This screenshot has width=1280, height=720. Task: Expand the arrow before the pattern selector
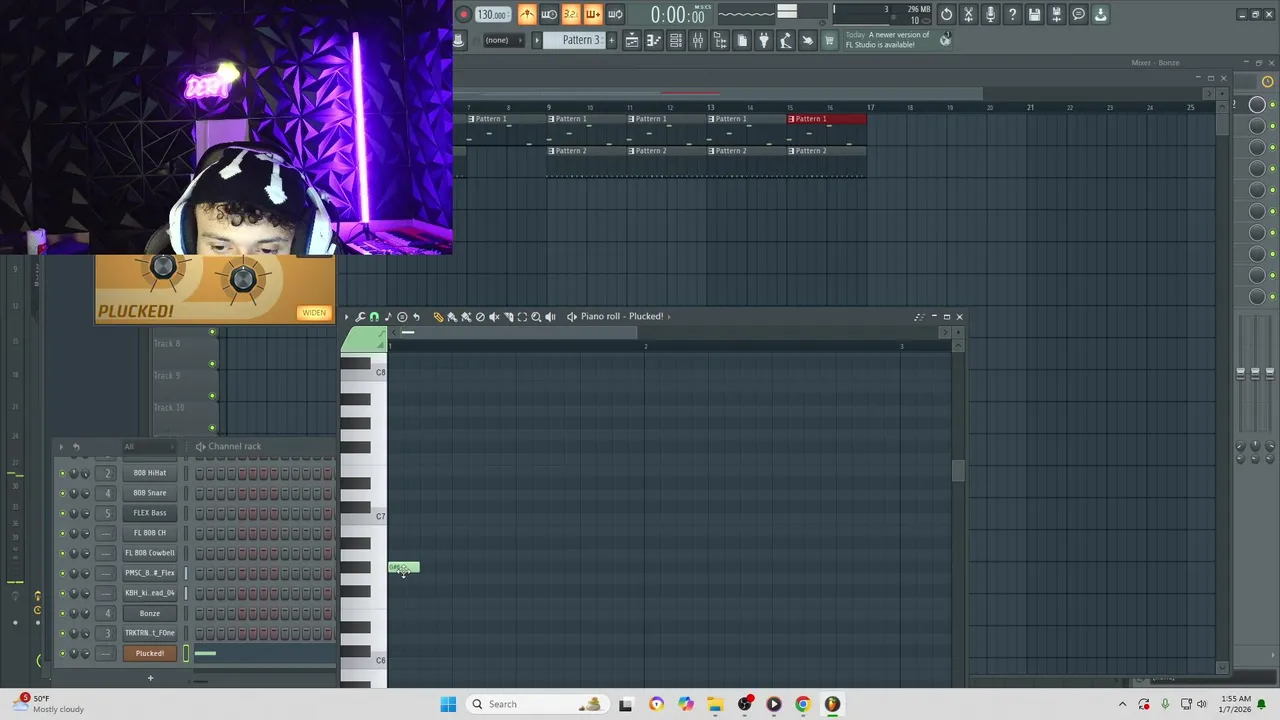pyautogui.click(x=536, y=40)
